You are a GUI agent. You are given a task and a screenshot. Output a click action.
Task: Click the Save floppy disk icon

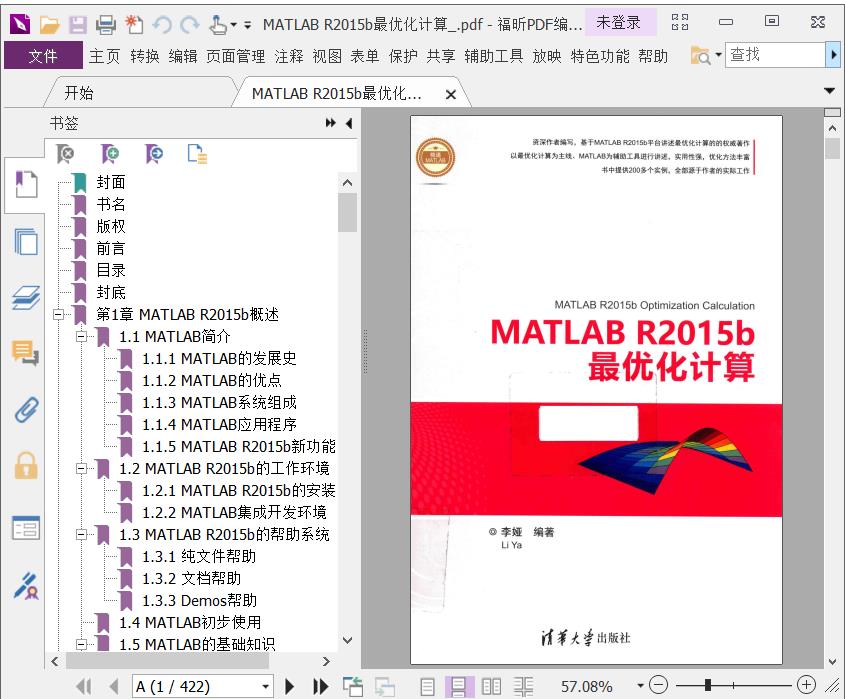point(78,24)
